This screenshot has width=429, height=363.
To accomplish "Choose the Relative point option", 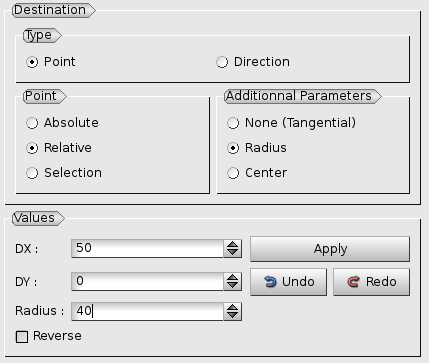I will (32, 148).
